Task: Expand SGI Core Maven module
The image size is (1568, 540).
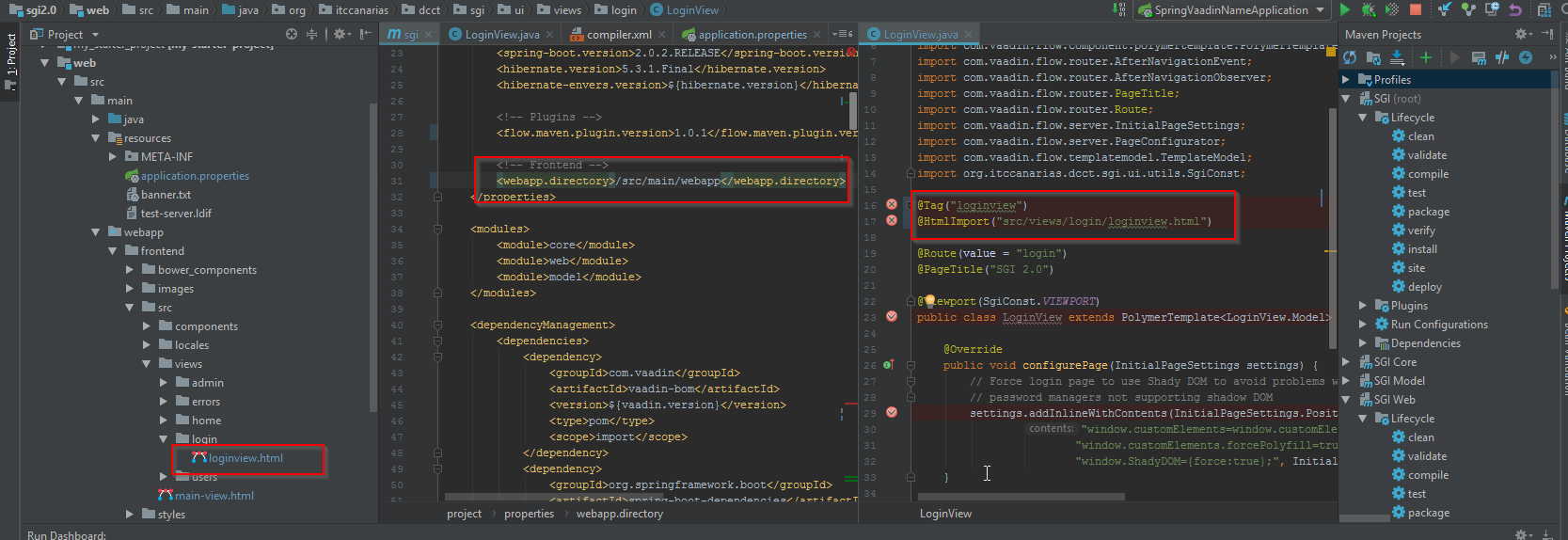Action: (1346, 362)
